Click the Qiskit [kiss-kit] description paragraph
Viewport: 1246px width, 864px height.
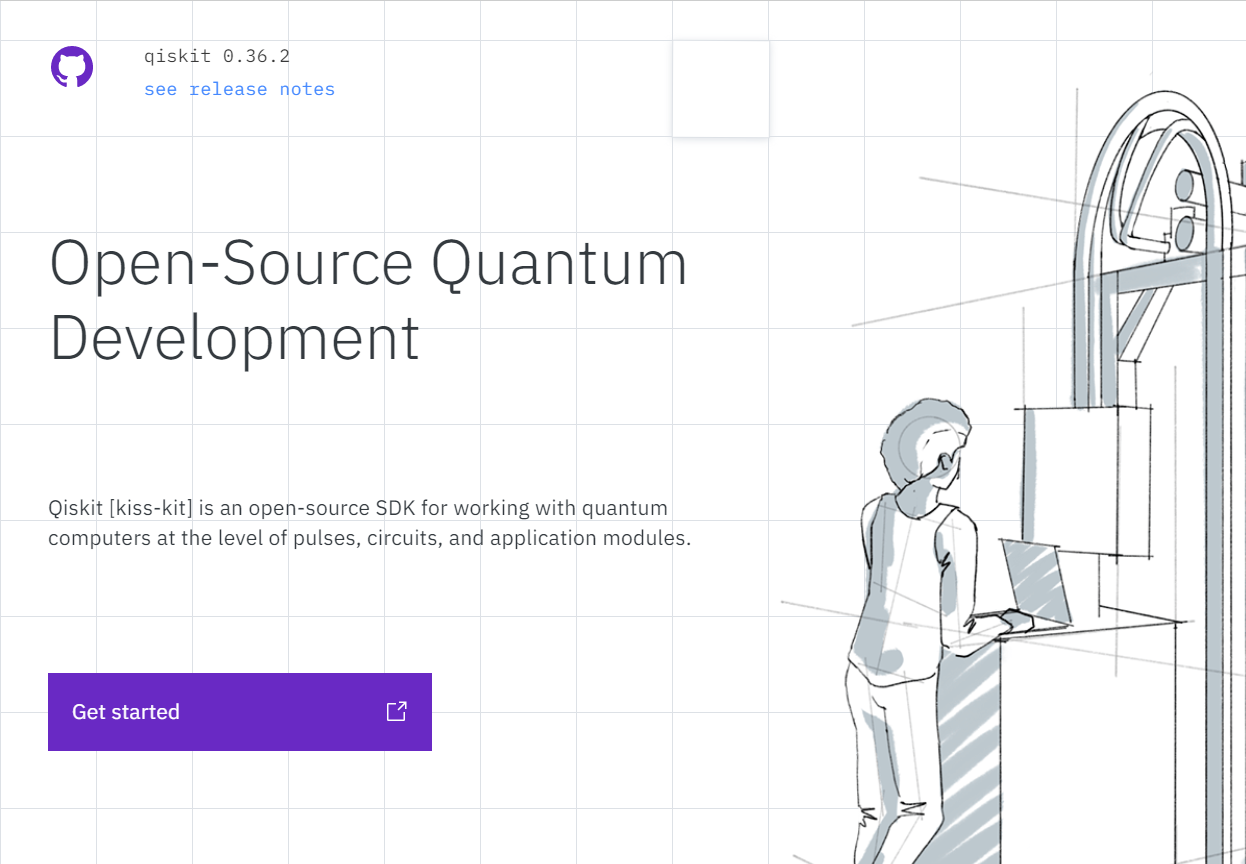(x=370, y=523)
